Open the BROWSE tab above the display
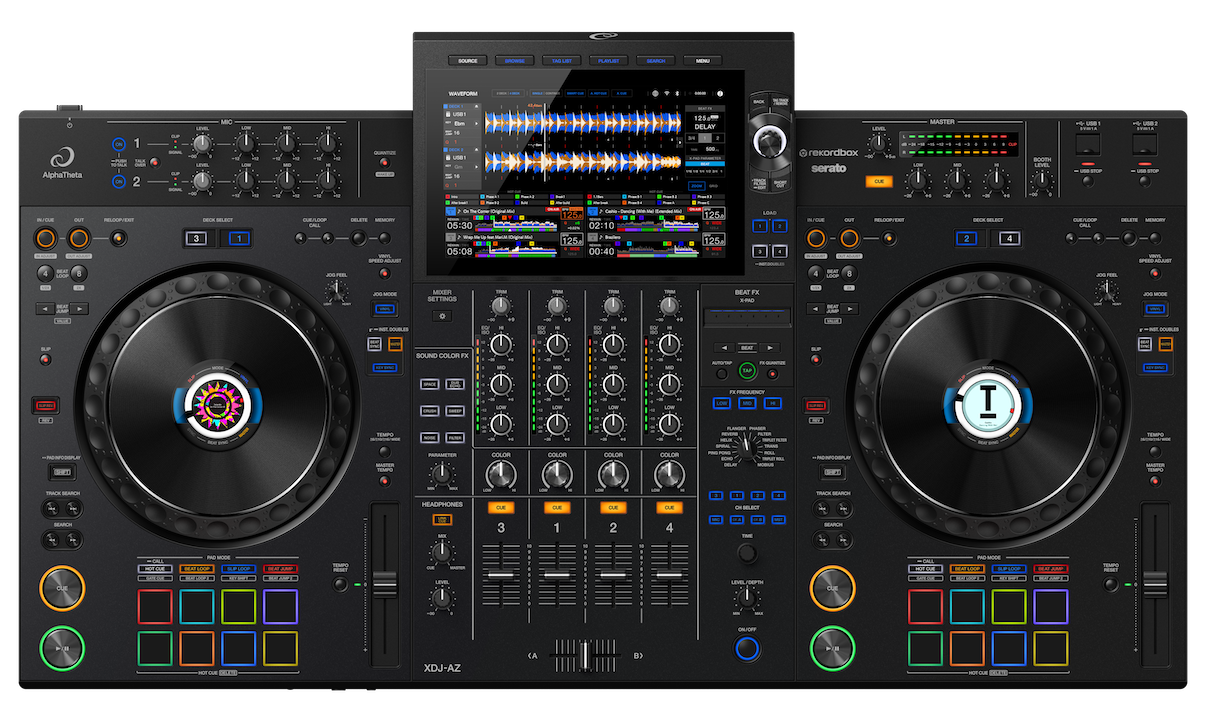The width and height of the screenshot is (1208, 724). point(515,61)
